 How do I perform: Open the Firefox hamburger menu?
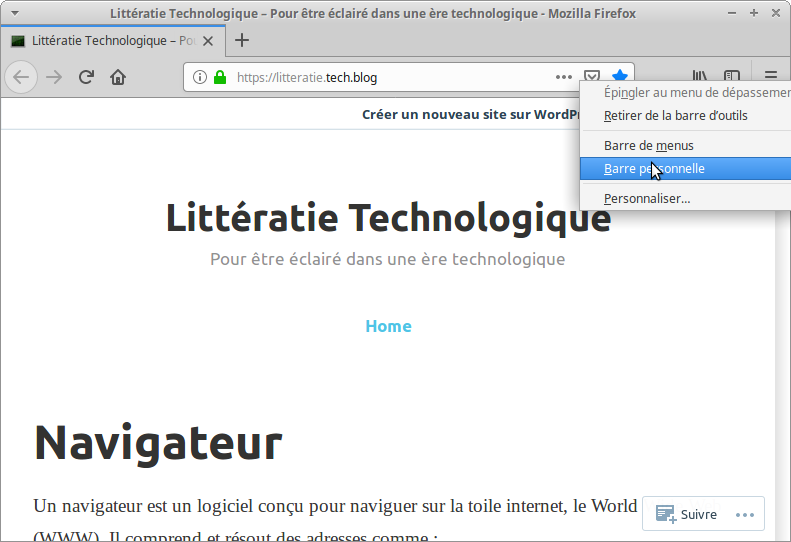tap(771, 77)
